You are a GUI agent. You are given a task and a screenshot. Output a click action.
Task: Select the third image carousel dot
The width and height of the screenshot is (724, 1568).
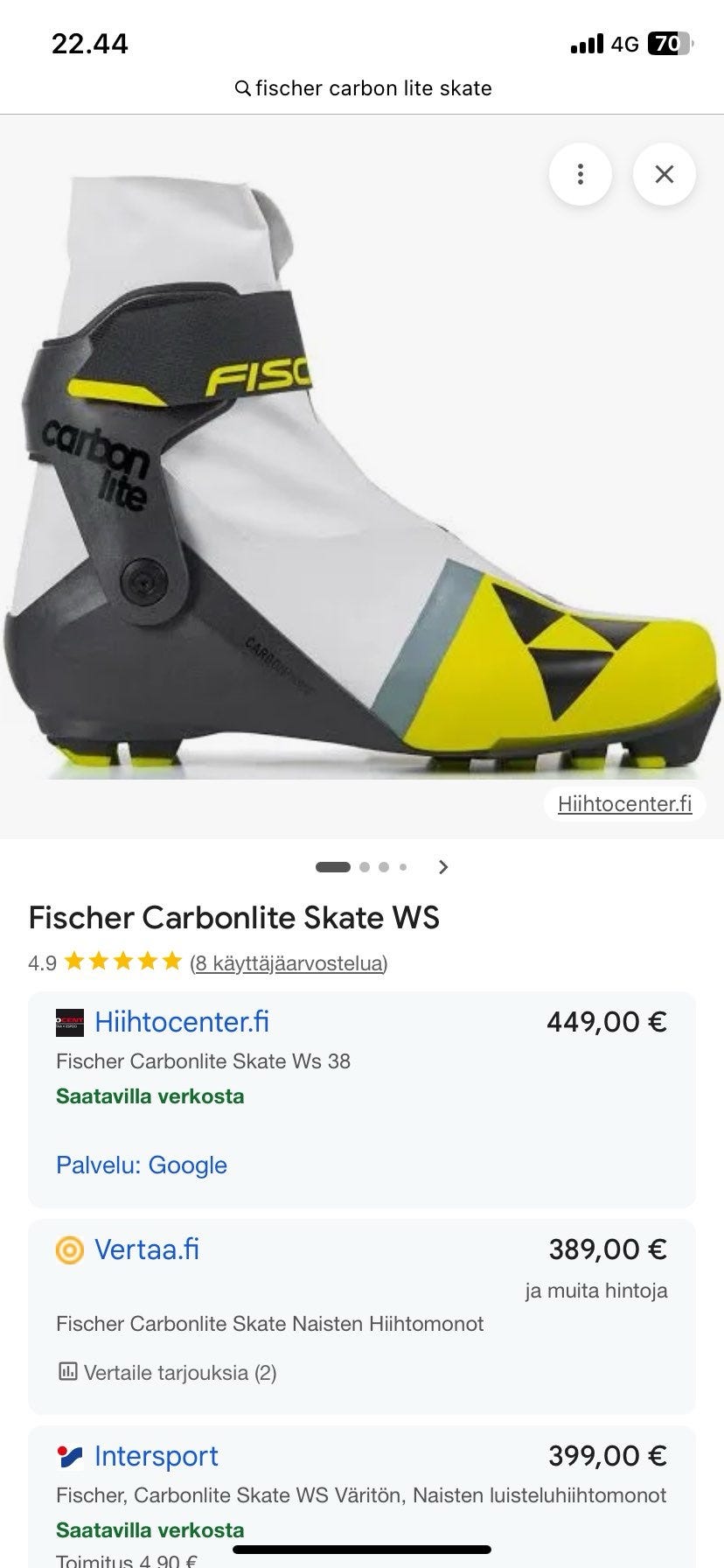[x=384, y=867]
